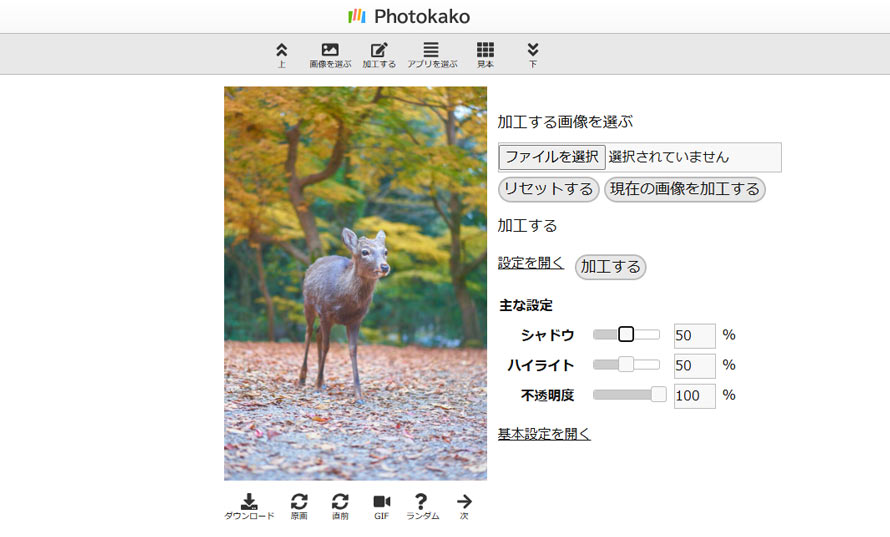Image resolution: width=890 pixels, height=537 pixels.
Task: Jump down with 下 chevron icon
Action: coord(532,55)
